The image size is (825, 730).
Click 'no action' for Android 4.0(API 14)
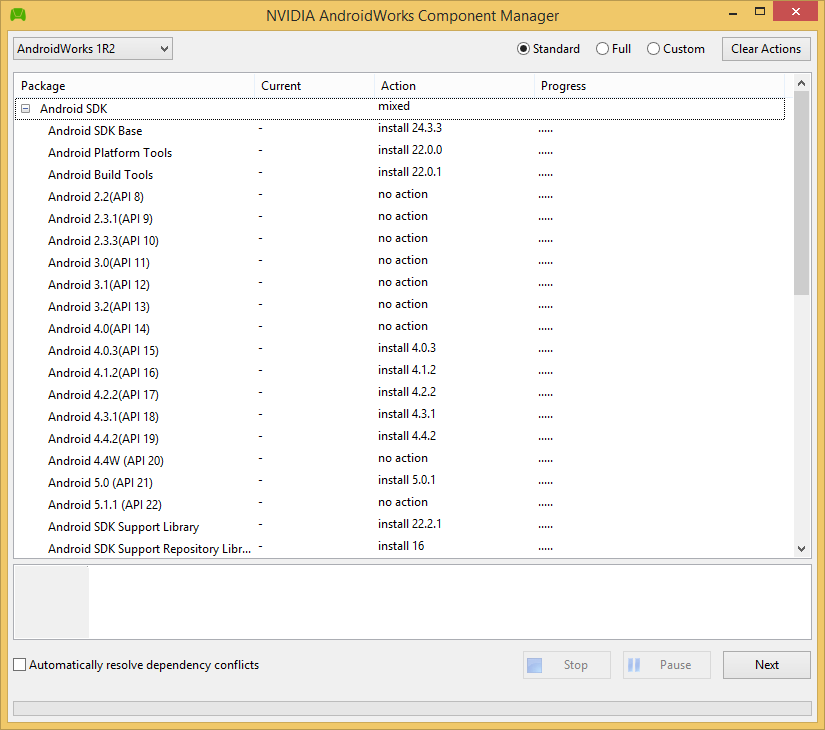pos(403,326)
